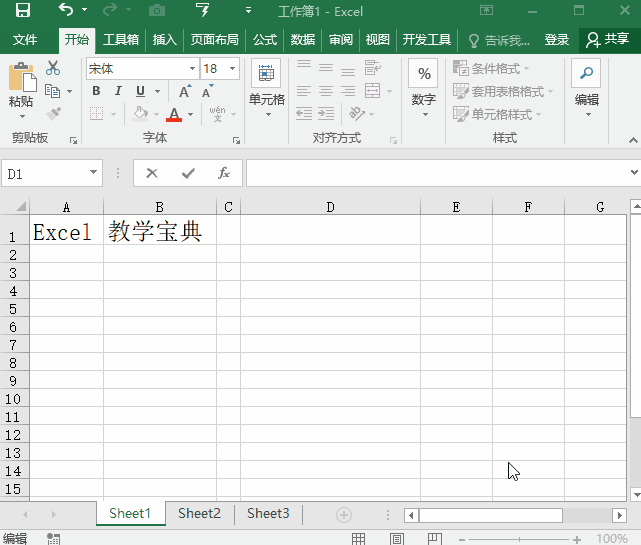Click the Save icon in the title bar
Image resolution: width=641 pixels, height=545 pixels.
(22, 10)
